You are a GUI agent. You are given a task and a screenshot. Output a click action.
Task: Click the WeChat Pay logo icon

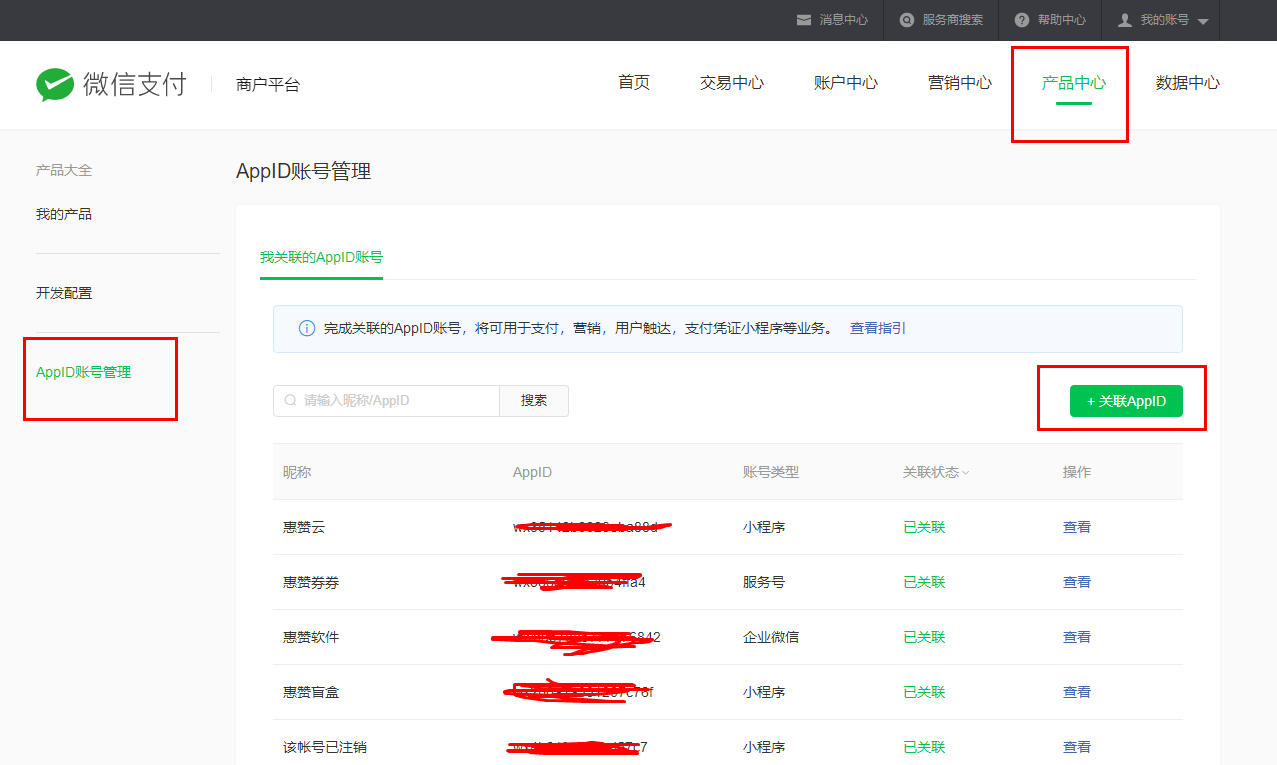click(x=55, y=85)
